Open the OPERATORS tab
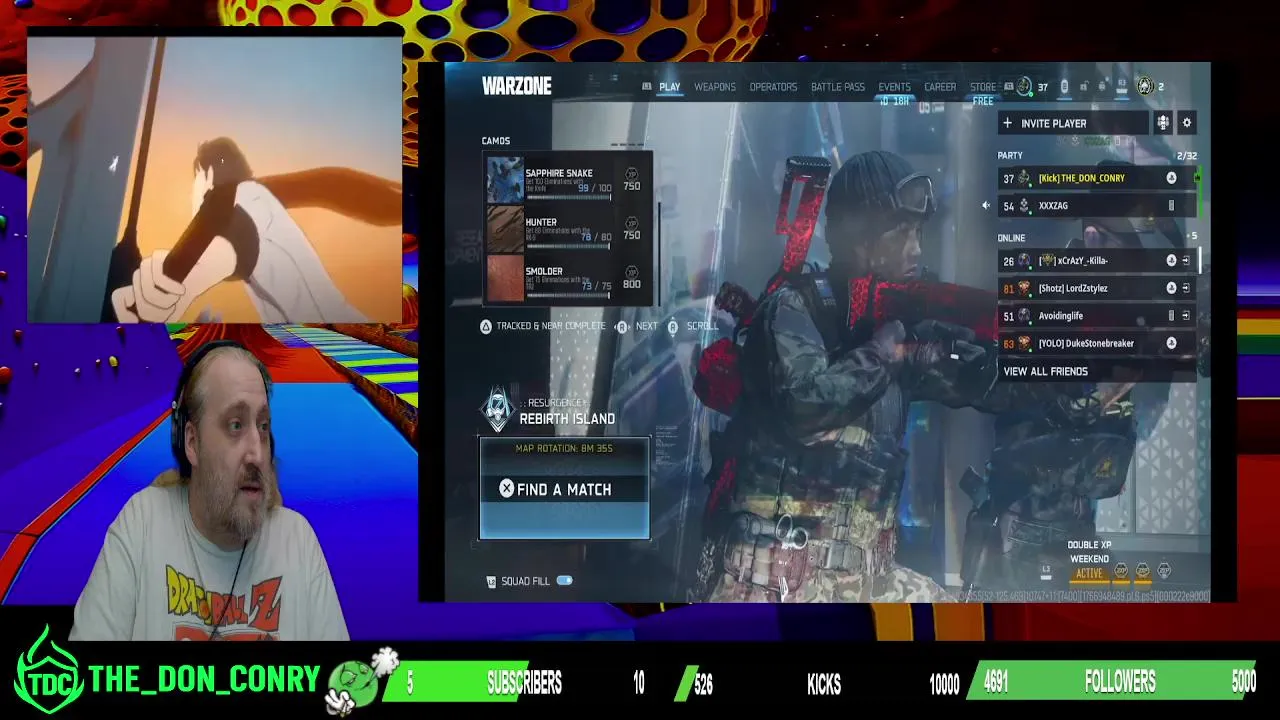This screenshot has width=1280, height=720. pyautogui.click(x=773, y=87)
